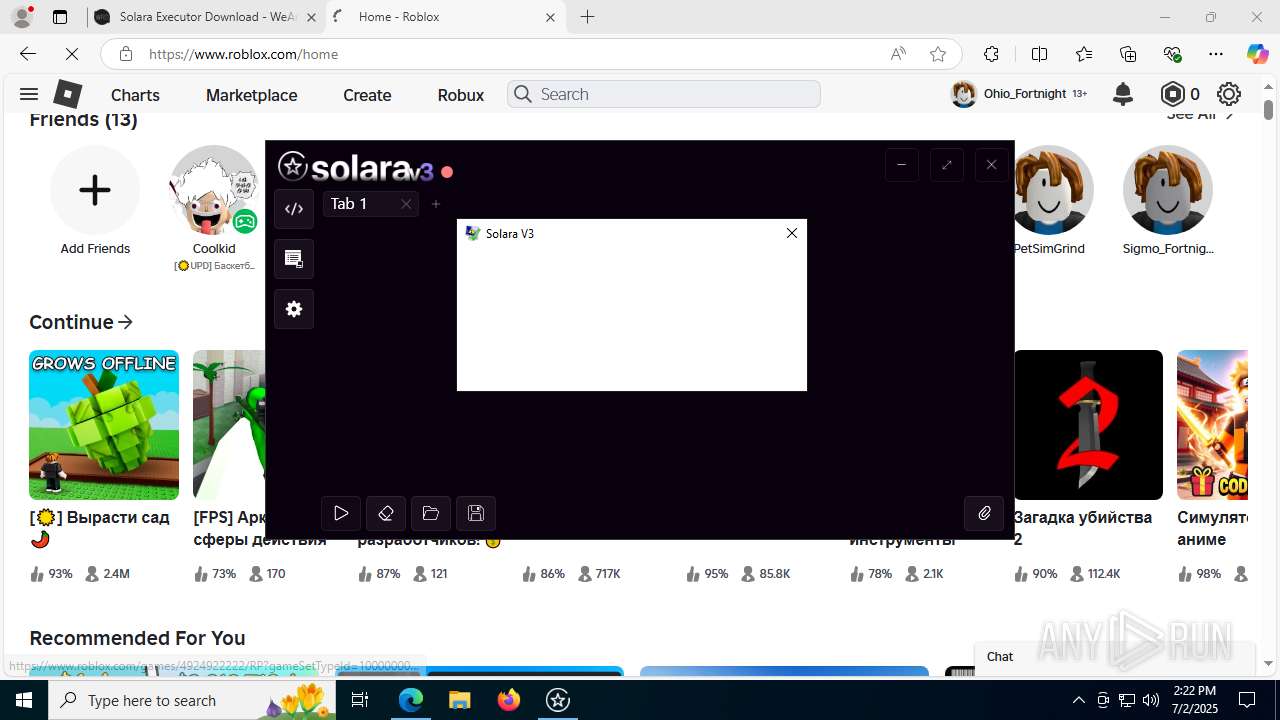Click the Solara attach paperclip icon
1280x720 pixels.
[984, 513]
